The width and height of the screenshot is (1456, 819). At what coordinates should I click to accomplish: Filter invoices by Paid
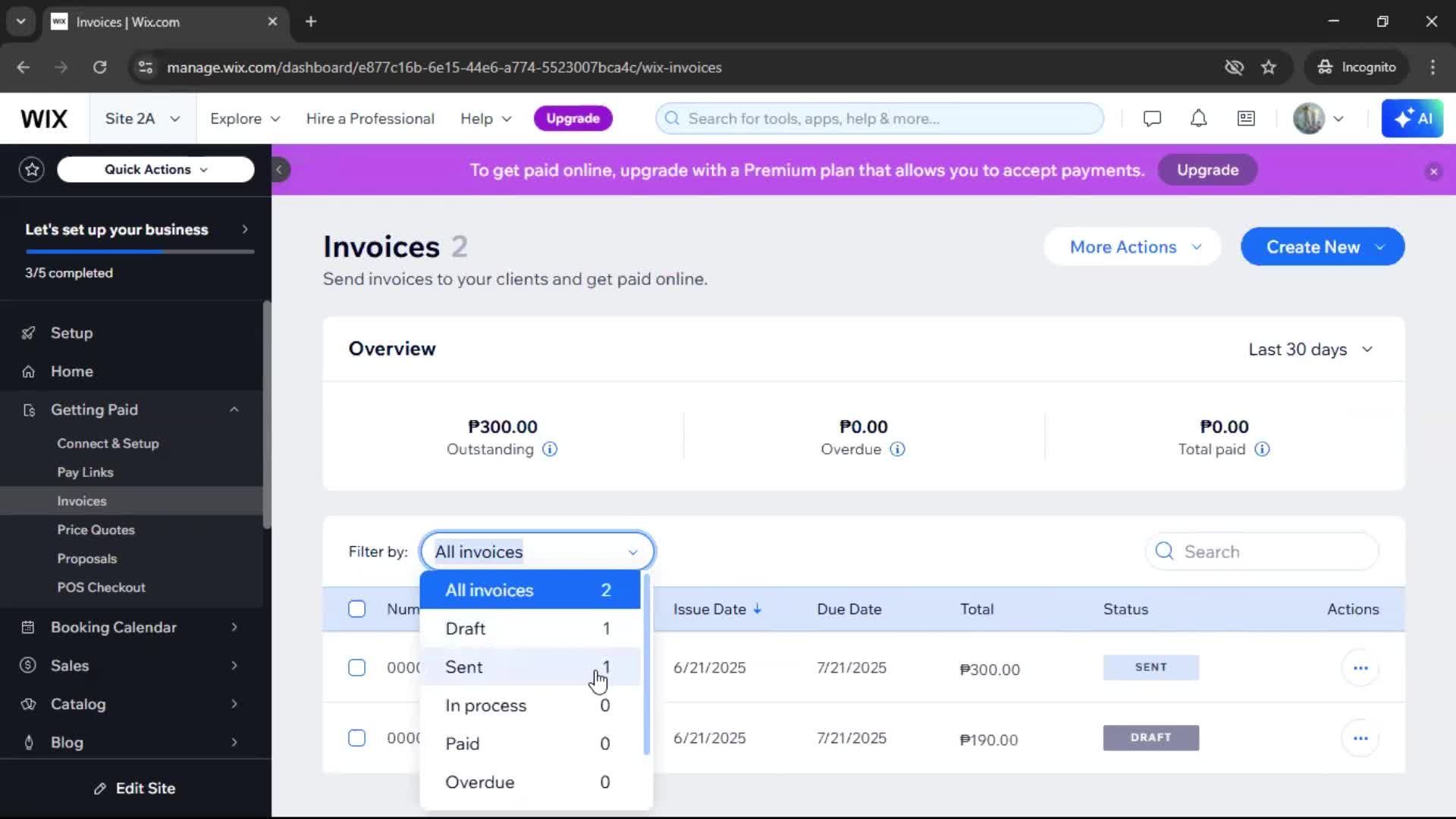(x=530, y=743)
